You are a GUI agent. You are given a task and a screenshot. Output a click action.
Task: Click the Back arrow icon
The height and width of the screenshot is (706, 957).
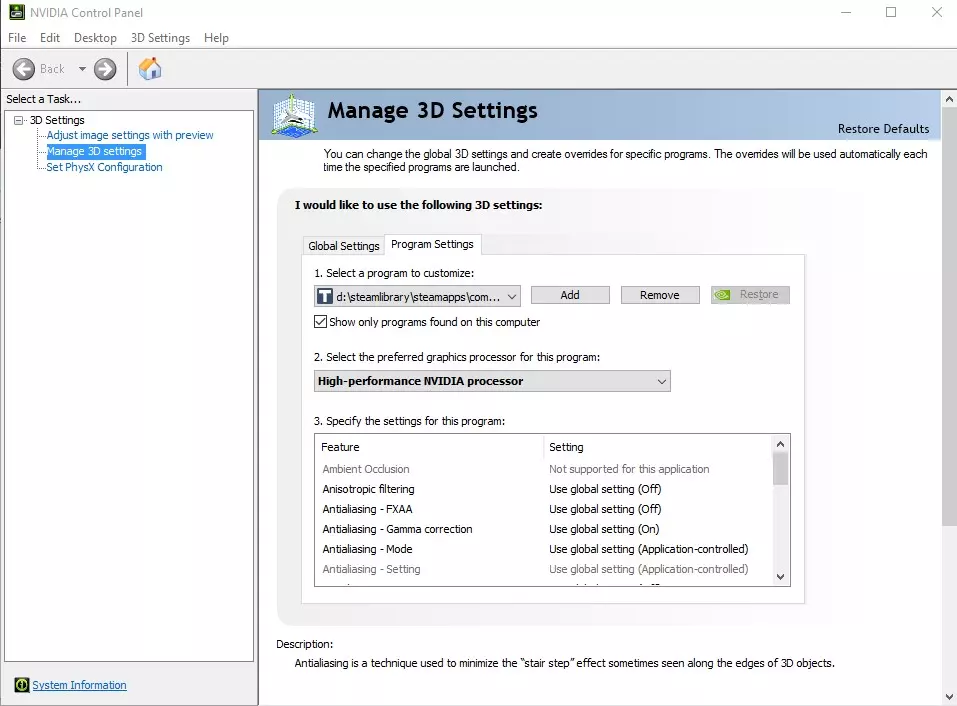[24, 69]
